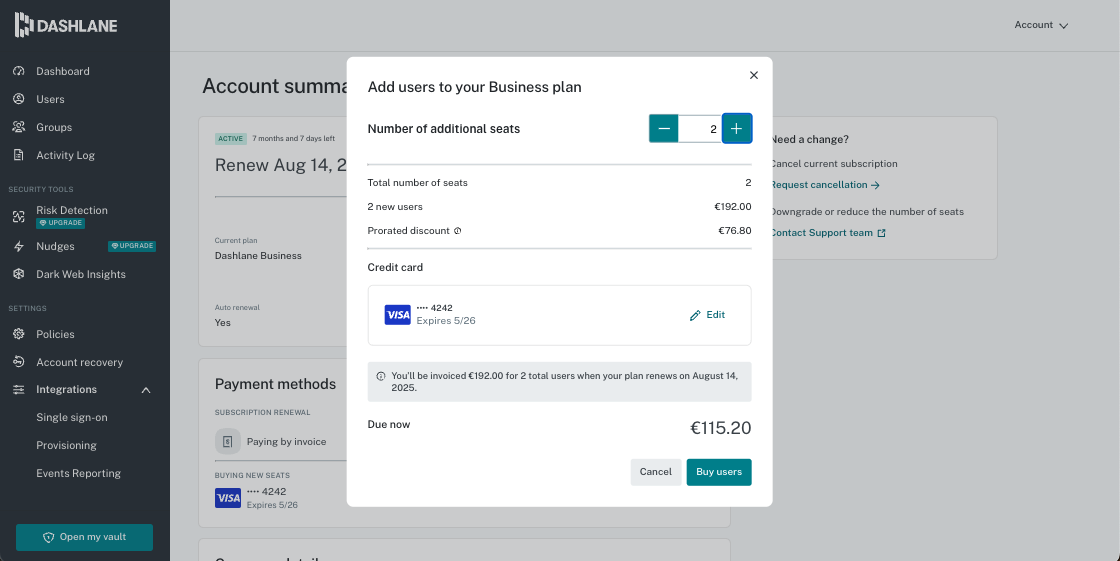Open the Policies gear icon

pos(19,334)
